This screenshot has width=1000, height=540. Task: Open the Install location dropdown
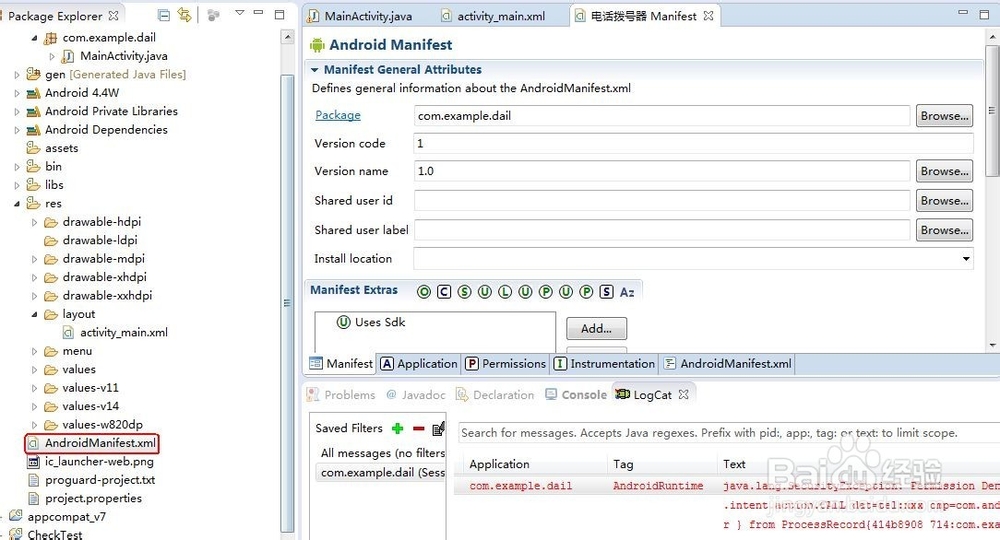click(966, 259)
